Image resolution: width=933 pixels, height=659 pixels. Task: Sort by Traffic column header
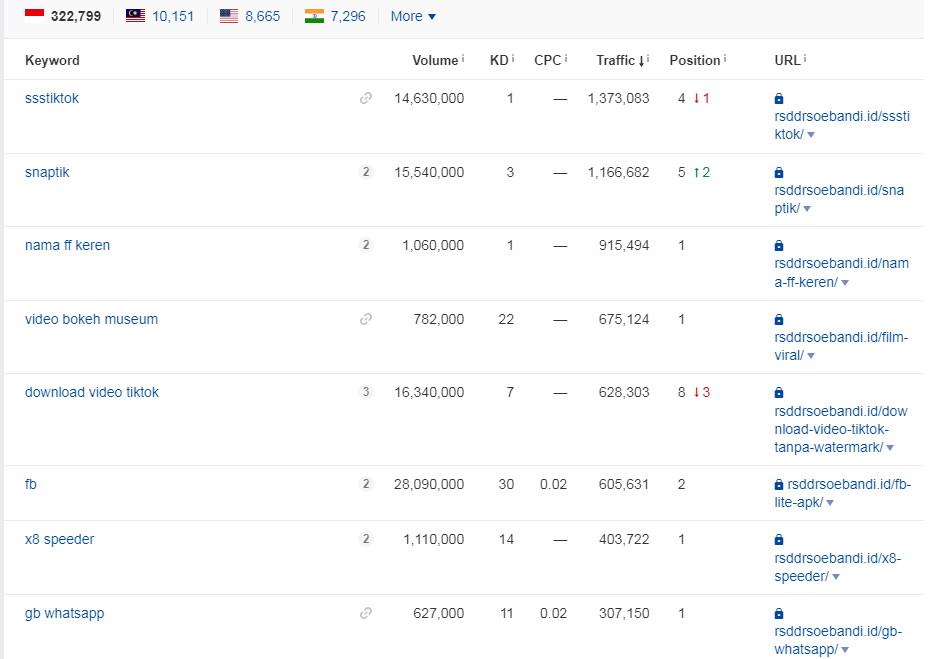[621, 60]
